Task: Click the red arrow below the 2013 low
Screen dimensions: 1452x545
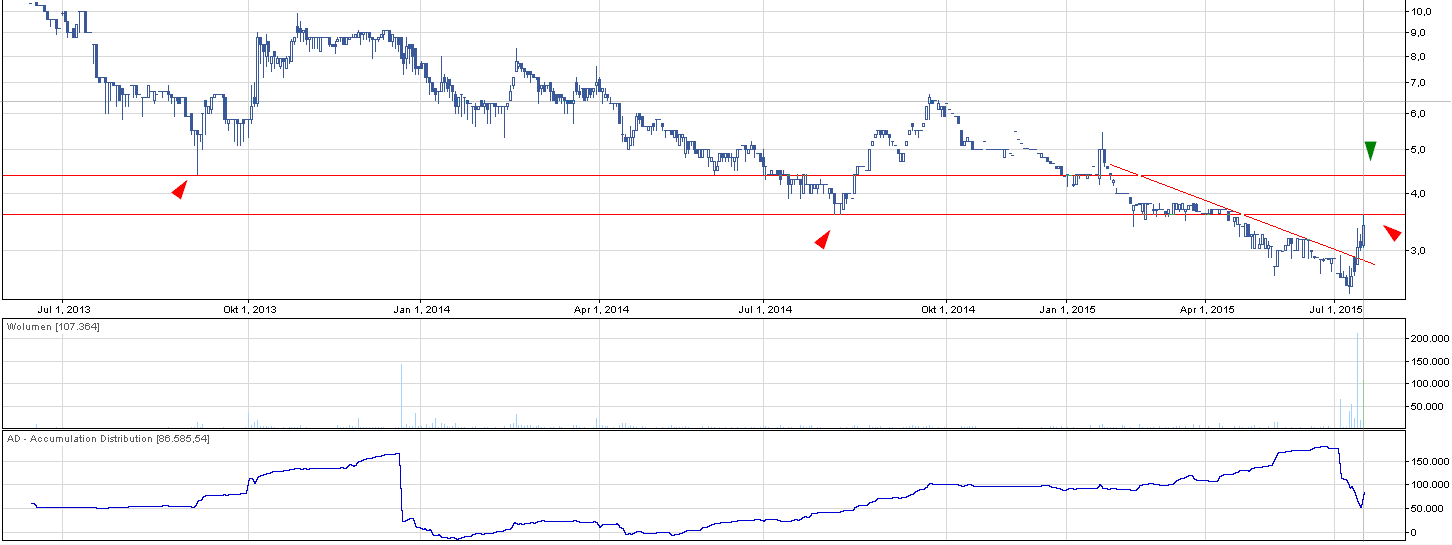Action: coord(179,189)
